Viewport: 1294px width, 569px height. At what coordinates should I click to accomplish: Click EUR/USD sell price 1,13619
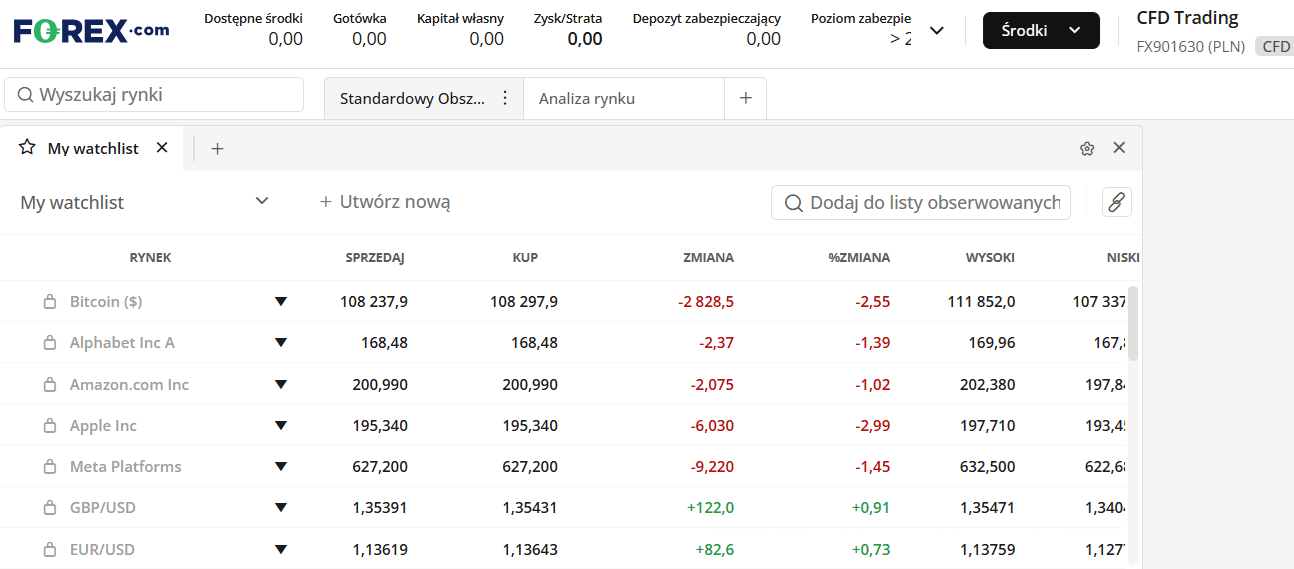tap(380, 549)
